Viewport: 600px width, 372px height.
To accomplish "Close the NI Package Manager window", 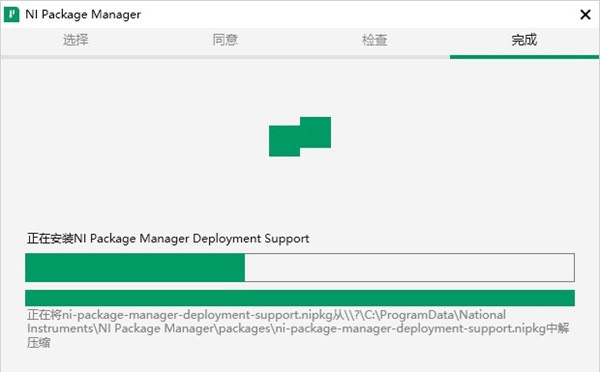I will [585, 15].
